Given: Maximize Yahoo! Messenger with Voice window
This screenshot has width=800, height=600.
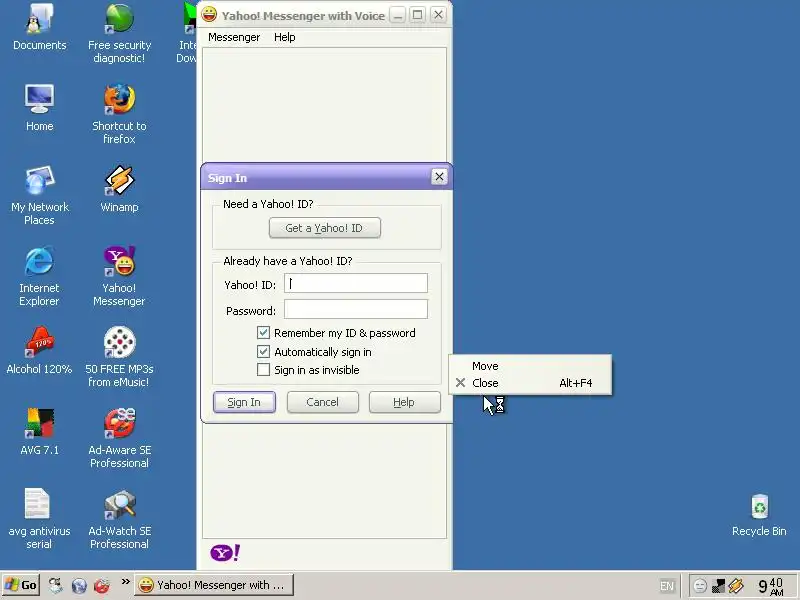Looking at the screenshot, I should (x=417, y=15).
